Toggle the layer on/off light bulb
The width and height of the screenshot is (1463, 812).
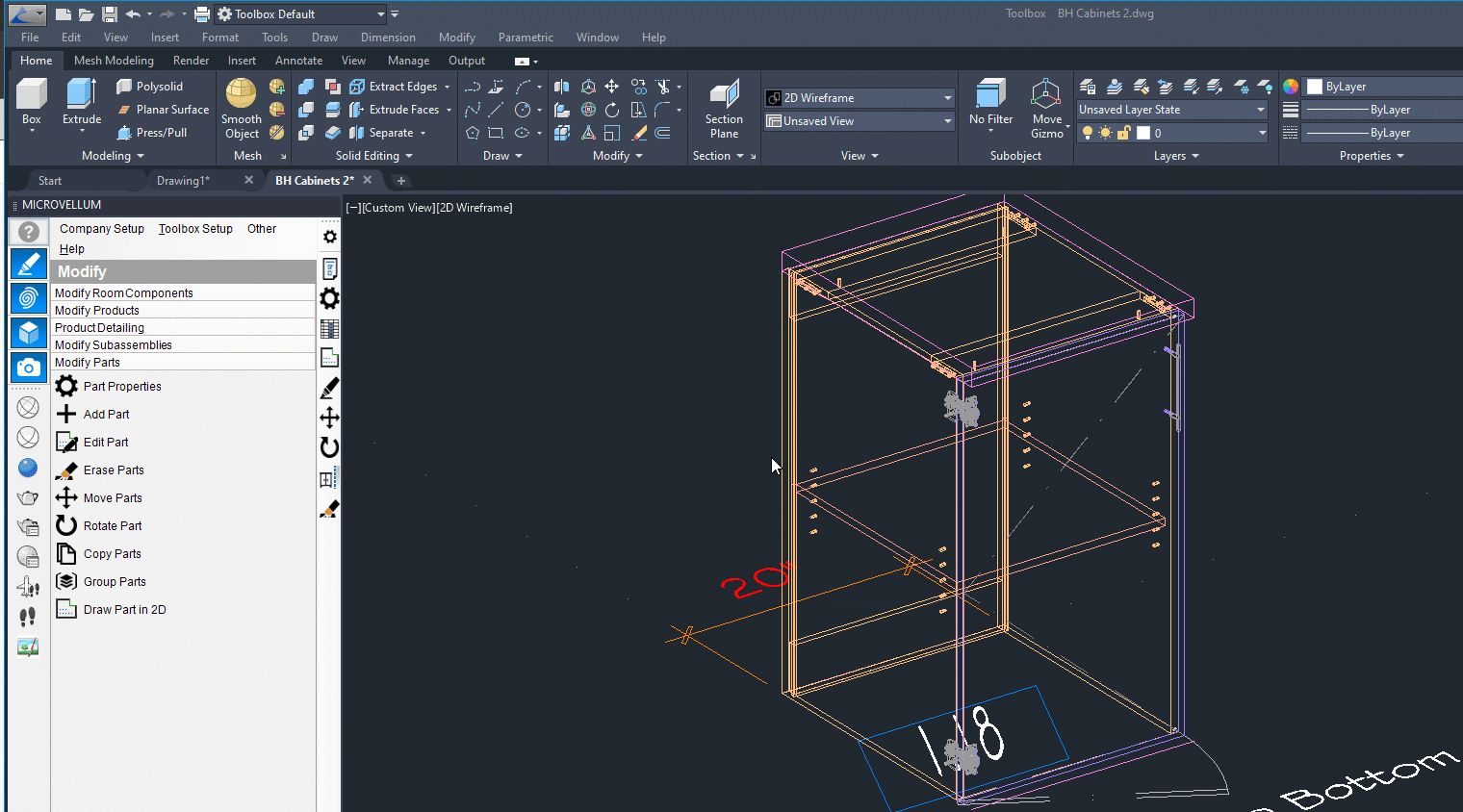(1088, 134)
